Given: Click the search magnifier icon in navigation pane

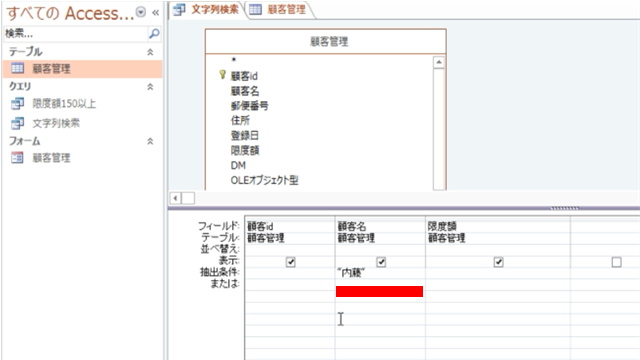Looking at the screenshot, I should click(154, 33).
